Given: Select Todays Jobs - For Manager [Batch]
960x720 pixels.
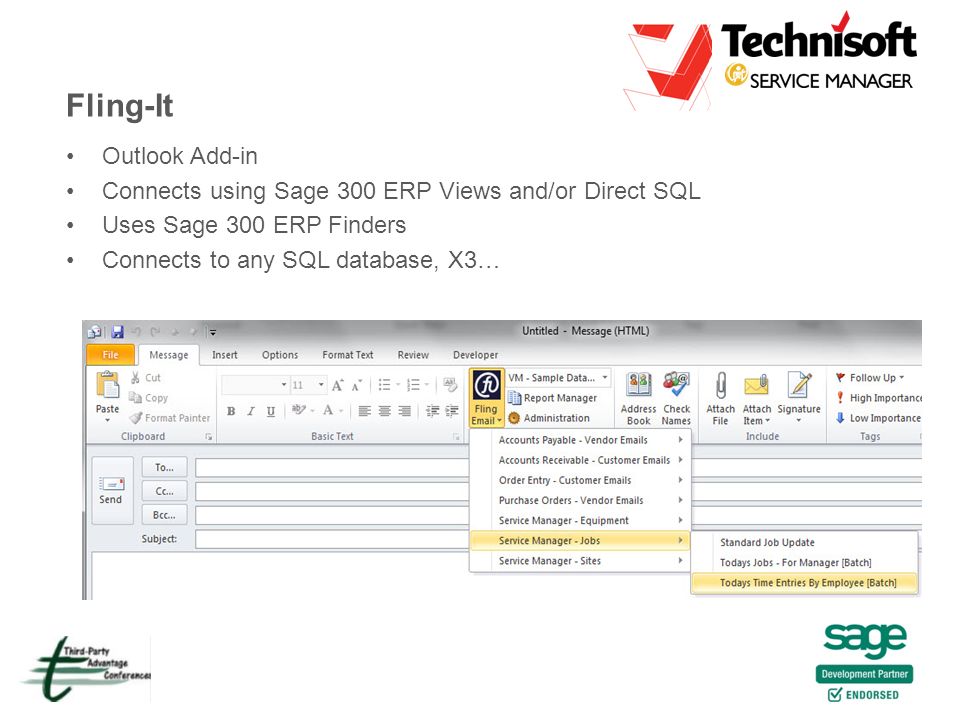Looking at the screenshot, I should pyautogui.click(x=804, y=563).
